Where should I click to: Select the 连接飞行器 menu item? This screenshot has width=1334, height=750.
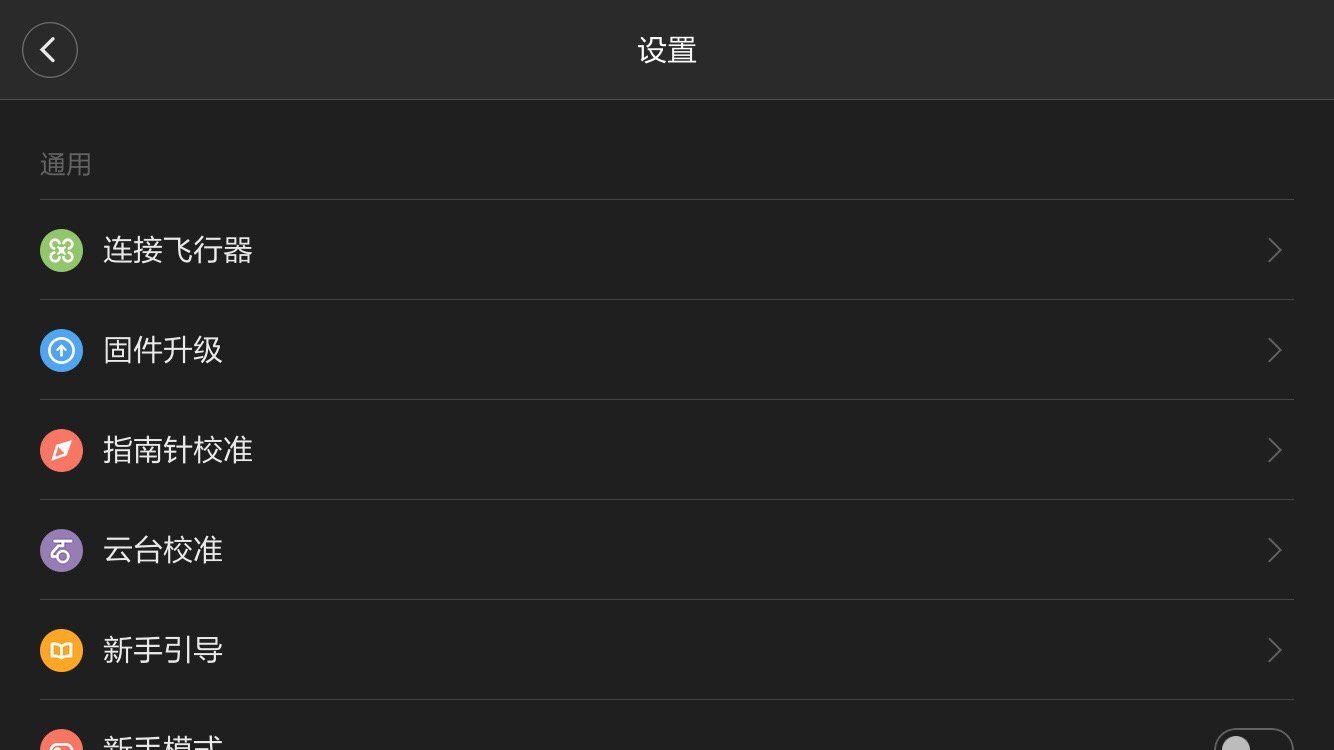178,250
